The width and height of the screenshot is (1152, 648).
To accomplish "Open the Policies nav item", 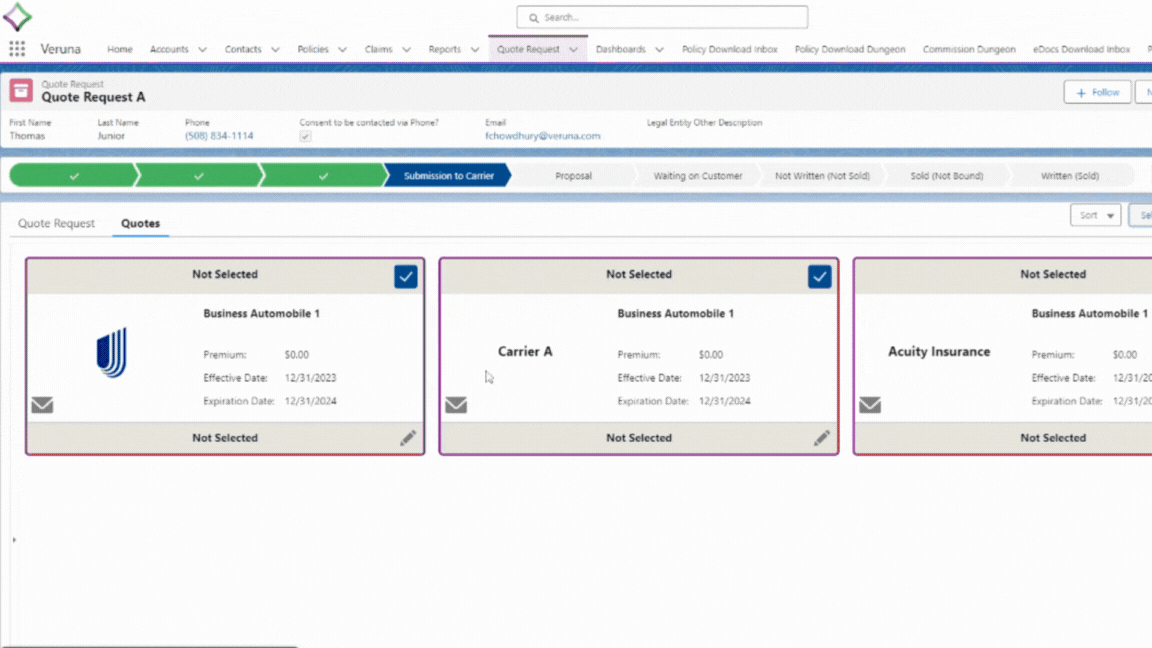I will tap(313, 49).
